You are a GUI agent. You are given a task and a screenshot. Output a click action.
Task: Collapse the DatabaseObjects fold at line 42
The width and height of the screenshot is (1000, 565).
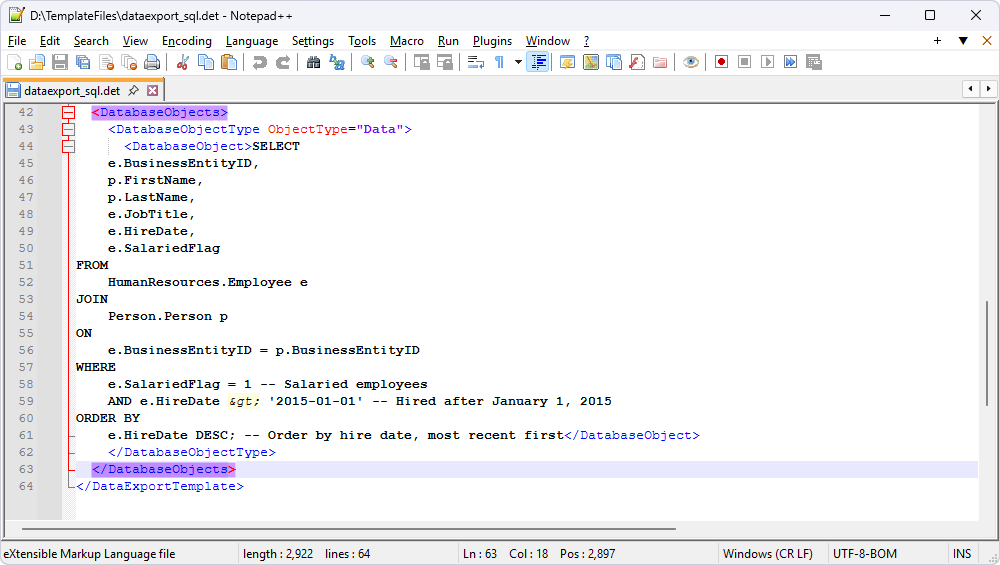(x=68, y=112)
